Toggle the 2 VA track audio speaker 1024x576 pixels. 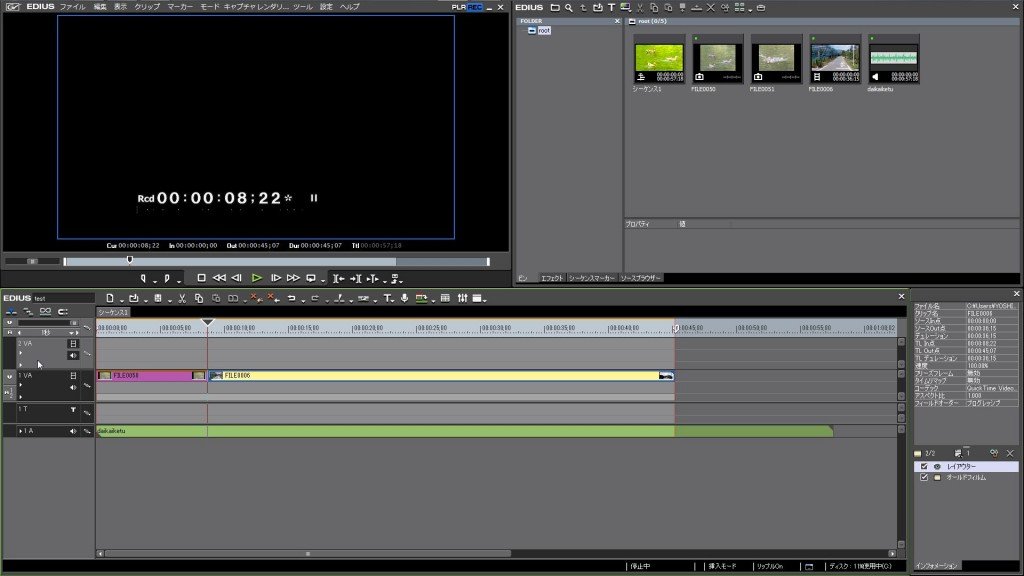click(72, 355)
